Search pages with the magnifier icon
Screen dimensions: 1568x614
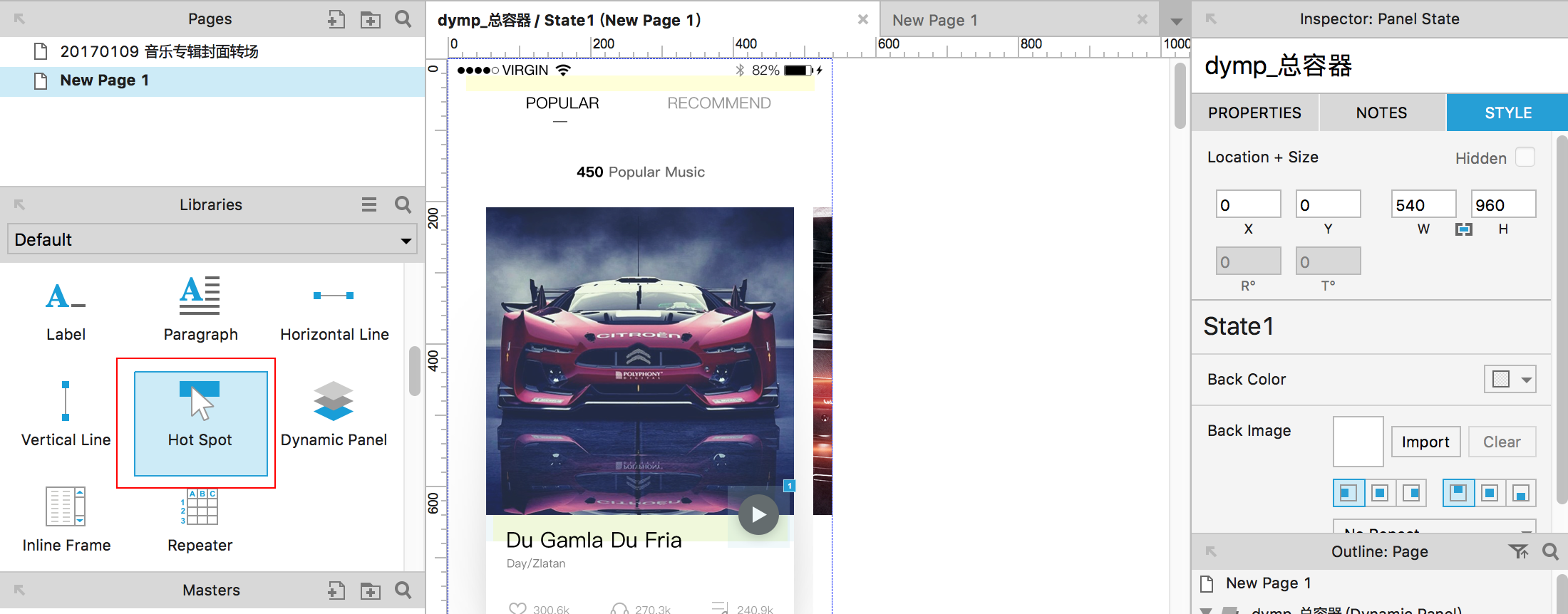tap(403, 19)
